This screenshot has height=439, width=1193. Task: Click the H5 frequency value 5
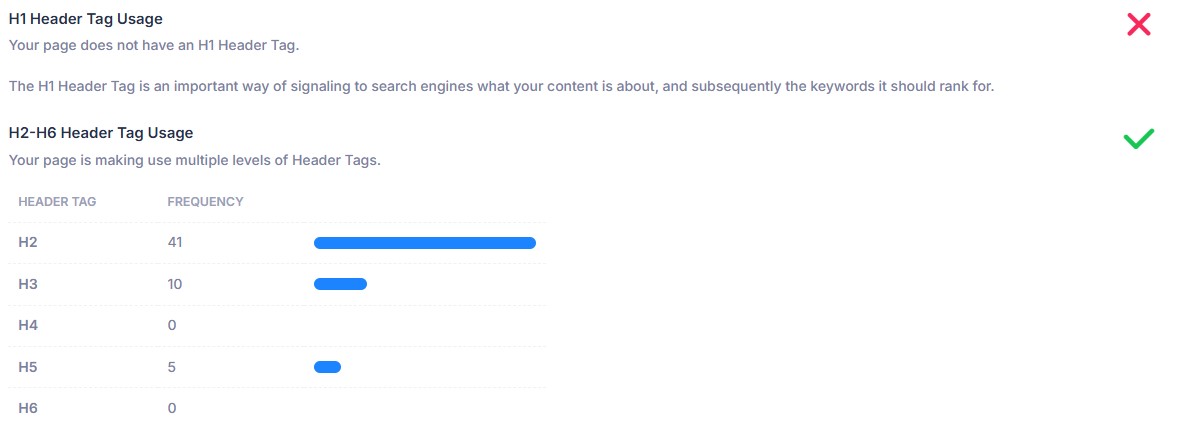[x=172, y=367]
